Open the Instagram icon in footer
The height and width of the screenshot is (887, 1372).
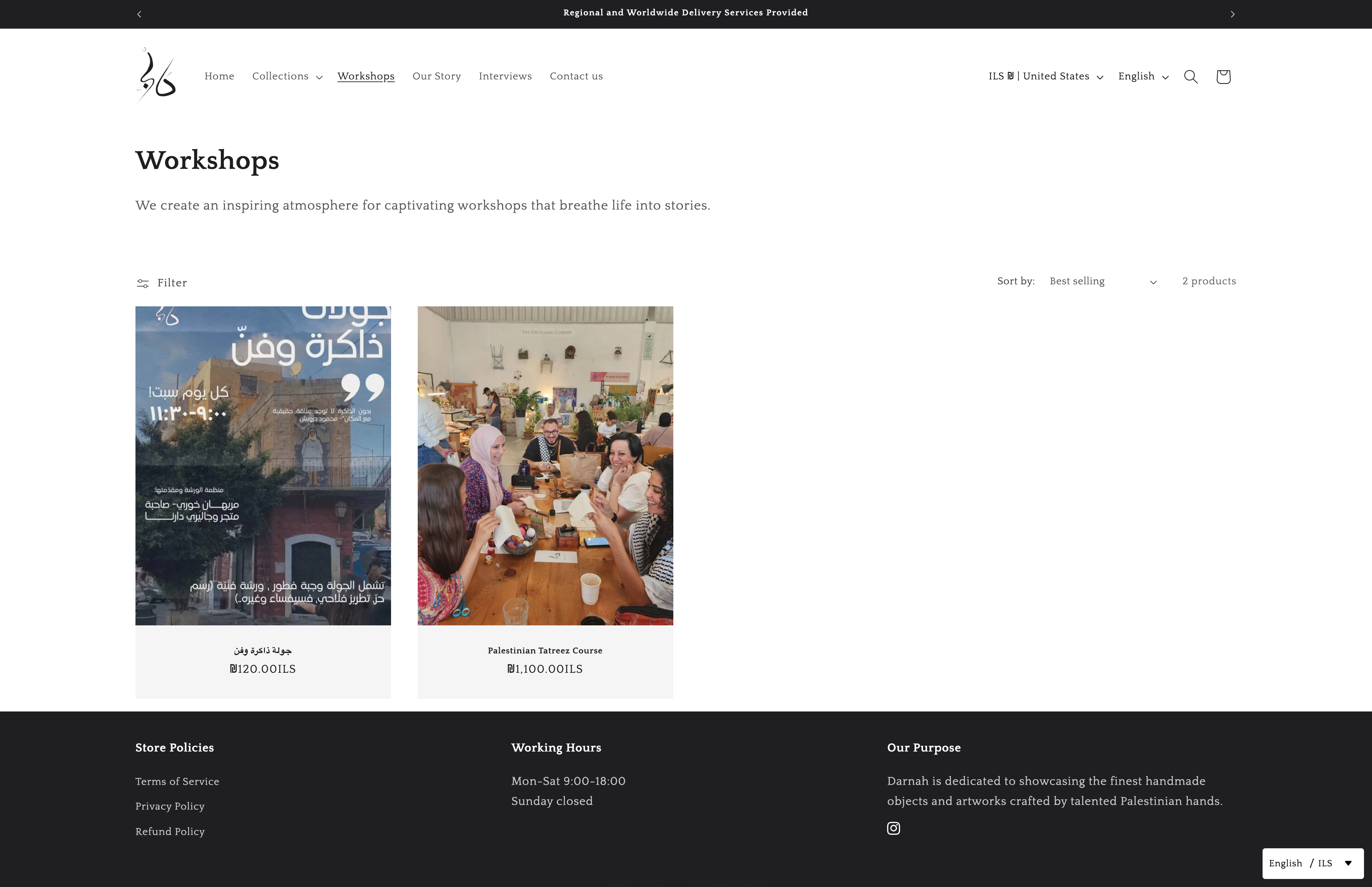[894, 828]
